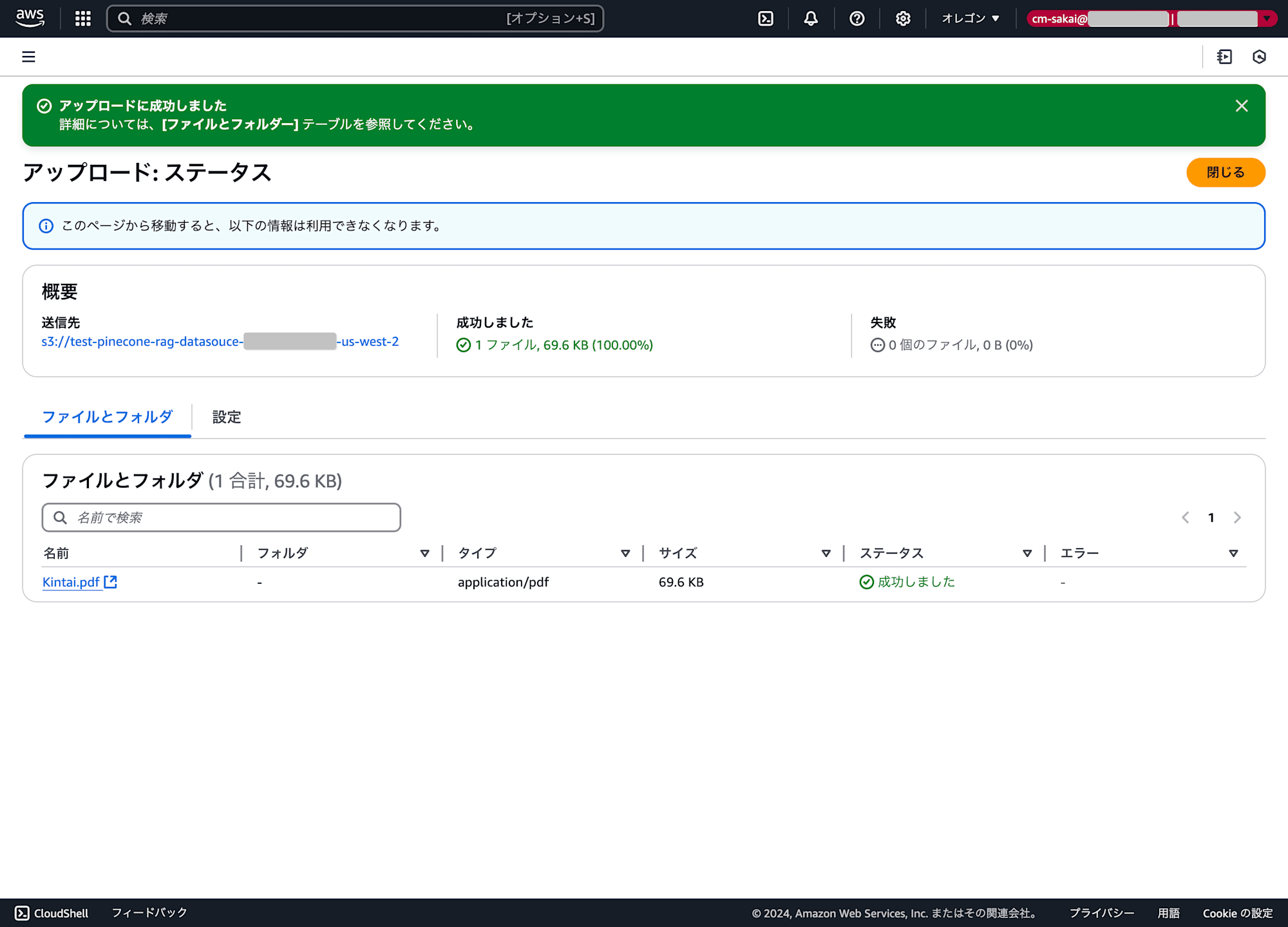Open the left navigation hamburger menu
Image resolution: width=1288 pixels, height=927 pixels.
pos(28,57)
